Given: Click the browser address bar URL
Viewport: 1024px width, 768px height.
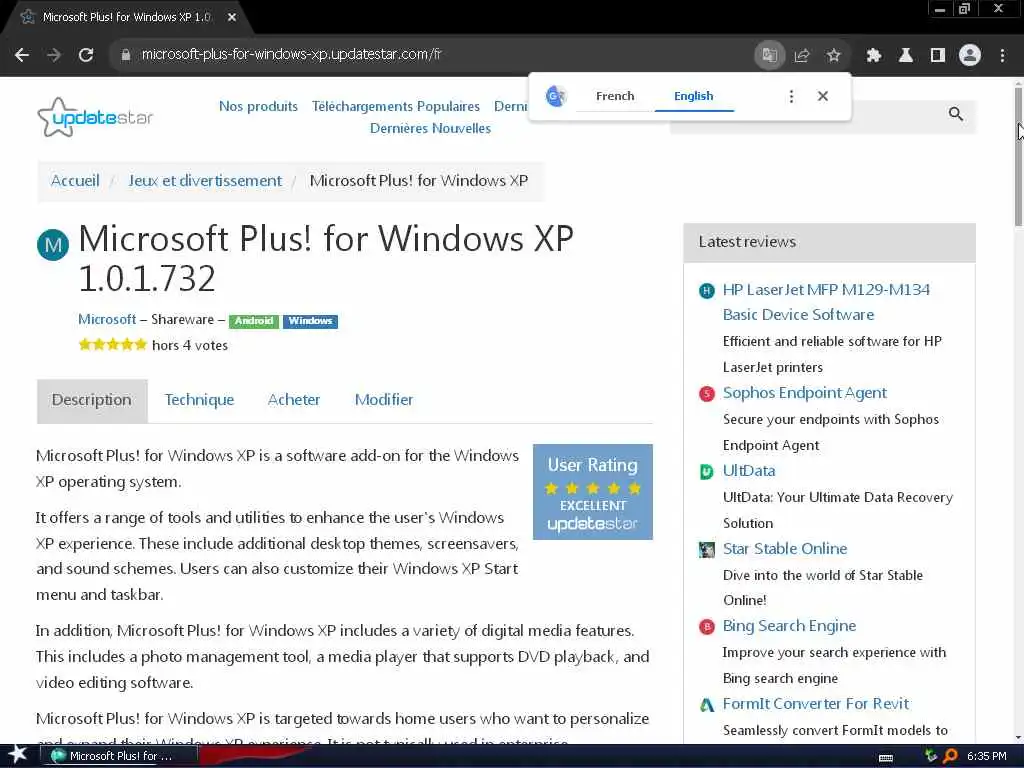Looking at the screenshot, I should (x=292, y=55).
